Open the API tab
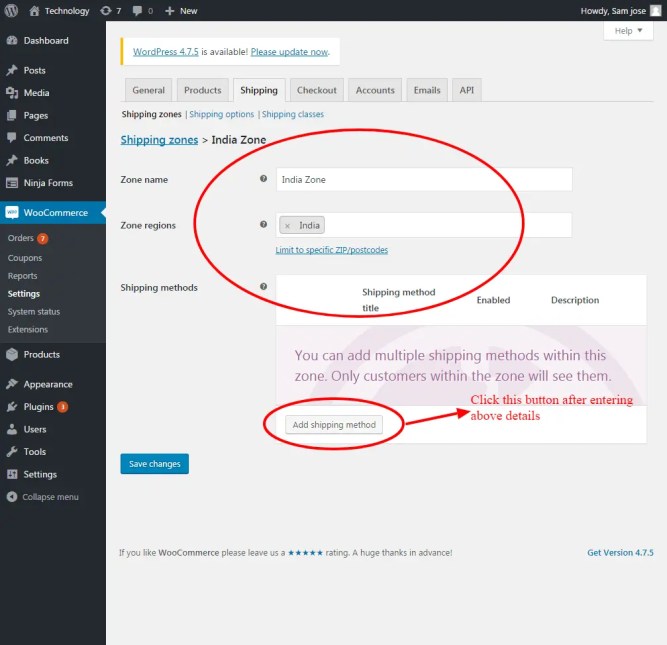Image resolution: width=667 pixels, height=645 pixels. coord(467,90)
